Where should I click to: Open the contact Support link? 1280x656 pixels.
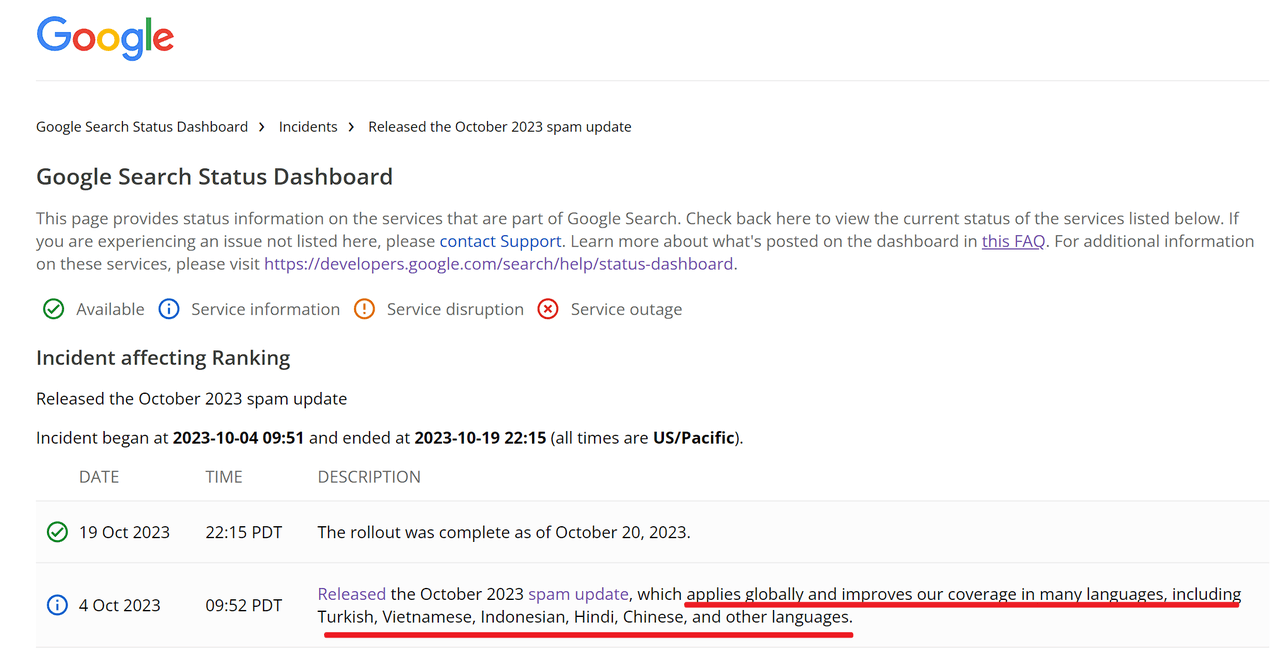click(x=500, y=241)
